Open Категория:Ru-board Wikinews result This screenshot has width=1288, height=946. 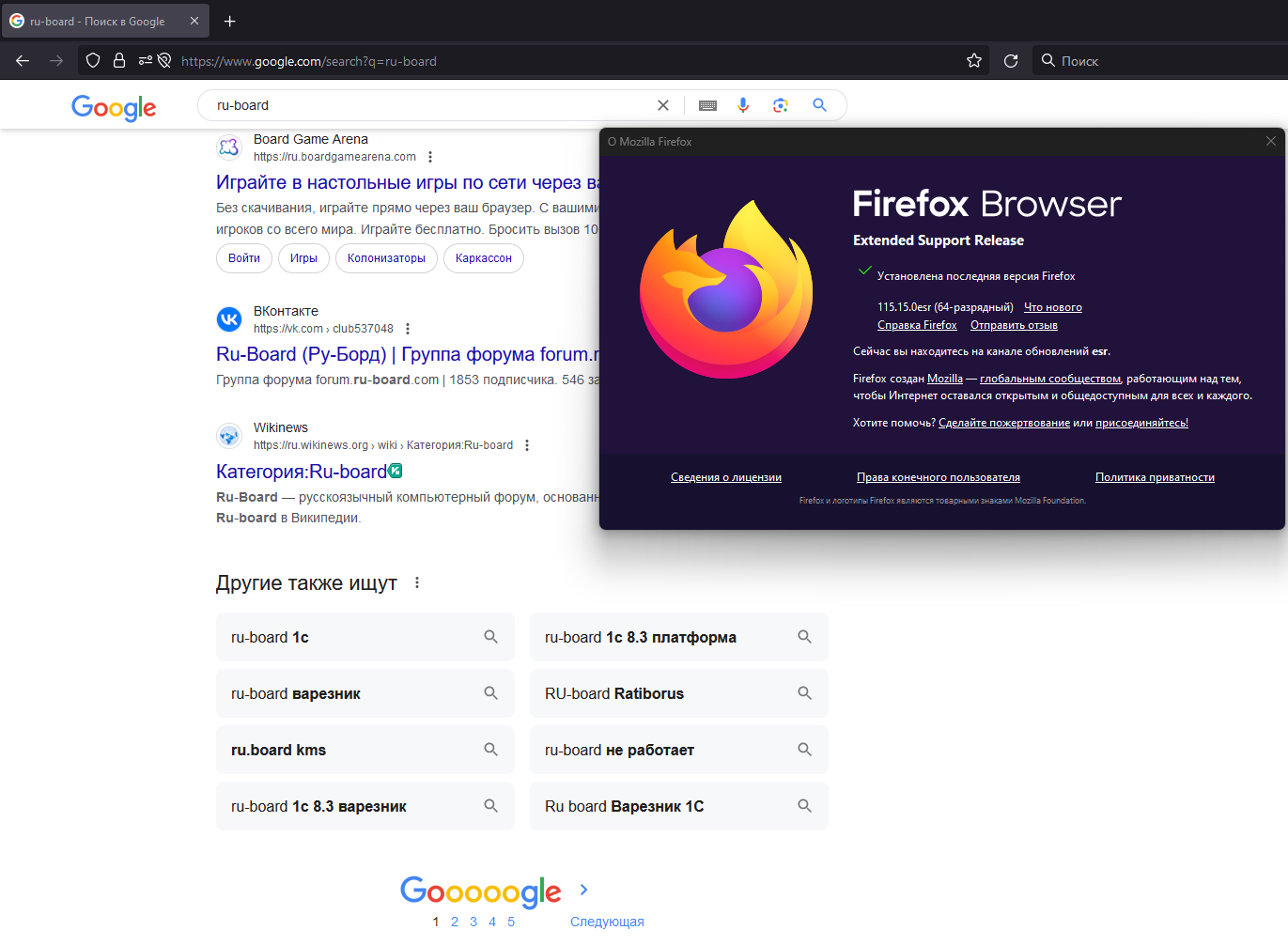coord(302,472)
